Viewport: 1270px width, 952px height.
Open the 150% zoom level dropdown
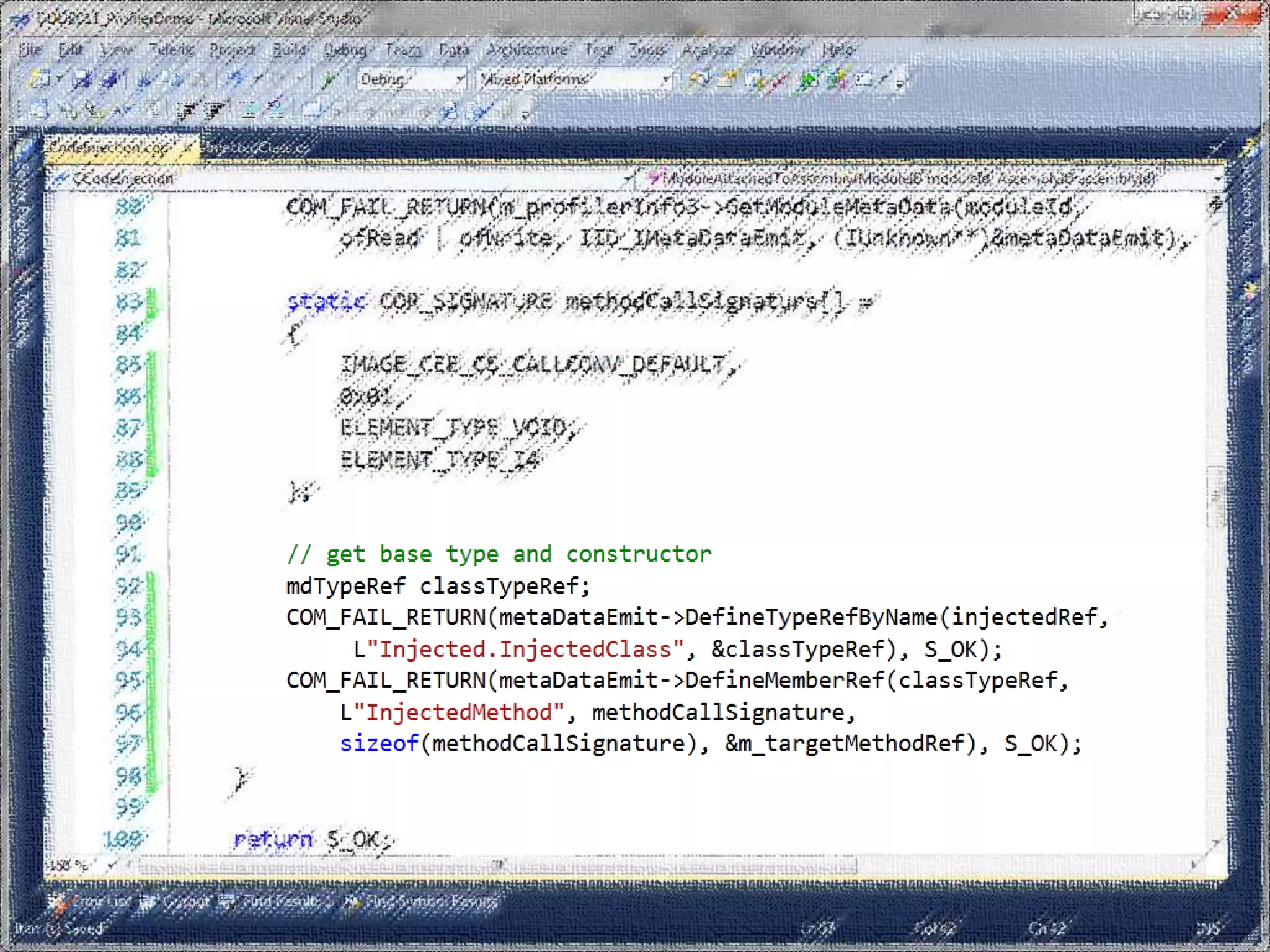pos(111,865)
